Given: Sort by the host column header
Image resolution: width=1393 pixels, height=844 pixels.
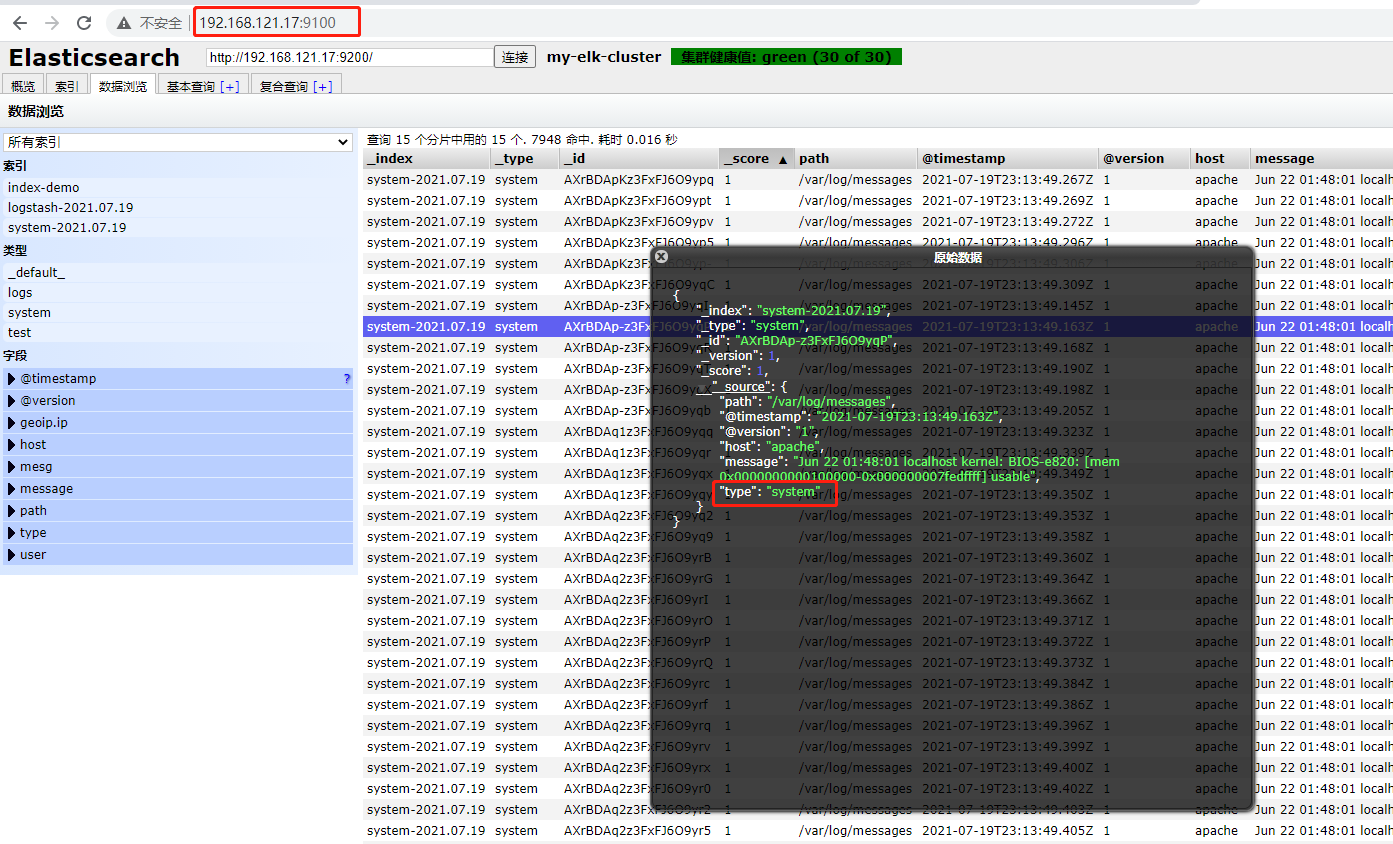Looking at the screenshot, I should coord(1221,158).
